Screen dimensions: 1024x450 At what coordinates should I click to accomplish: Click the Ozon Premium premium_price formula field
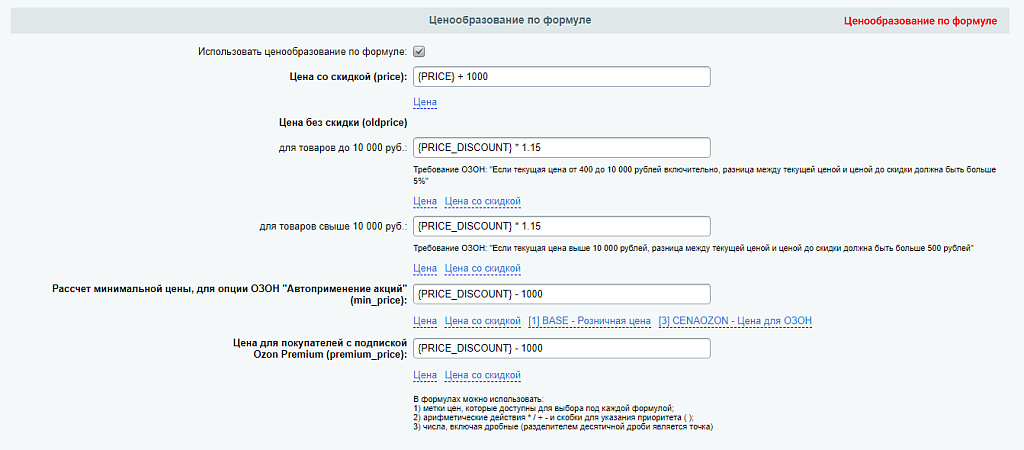tap(561, 348)
